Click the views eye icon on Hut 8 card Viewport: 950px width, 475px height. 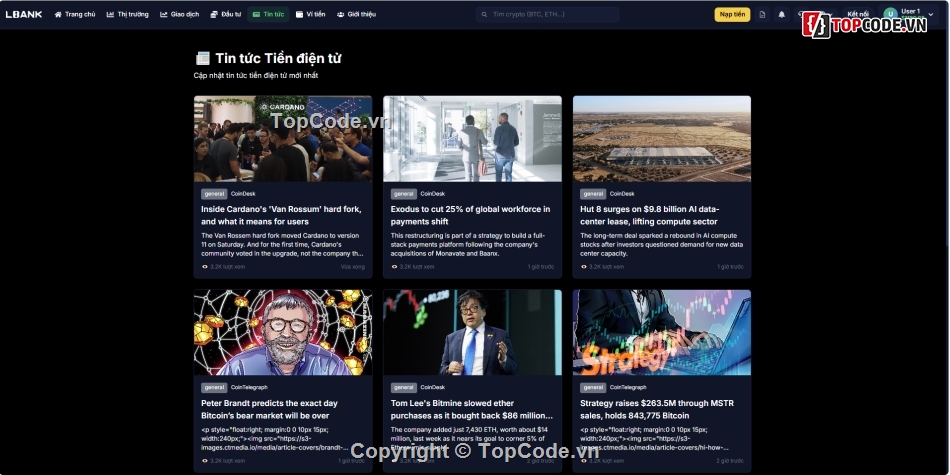(584, 267)
